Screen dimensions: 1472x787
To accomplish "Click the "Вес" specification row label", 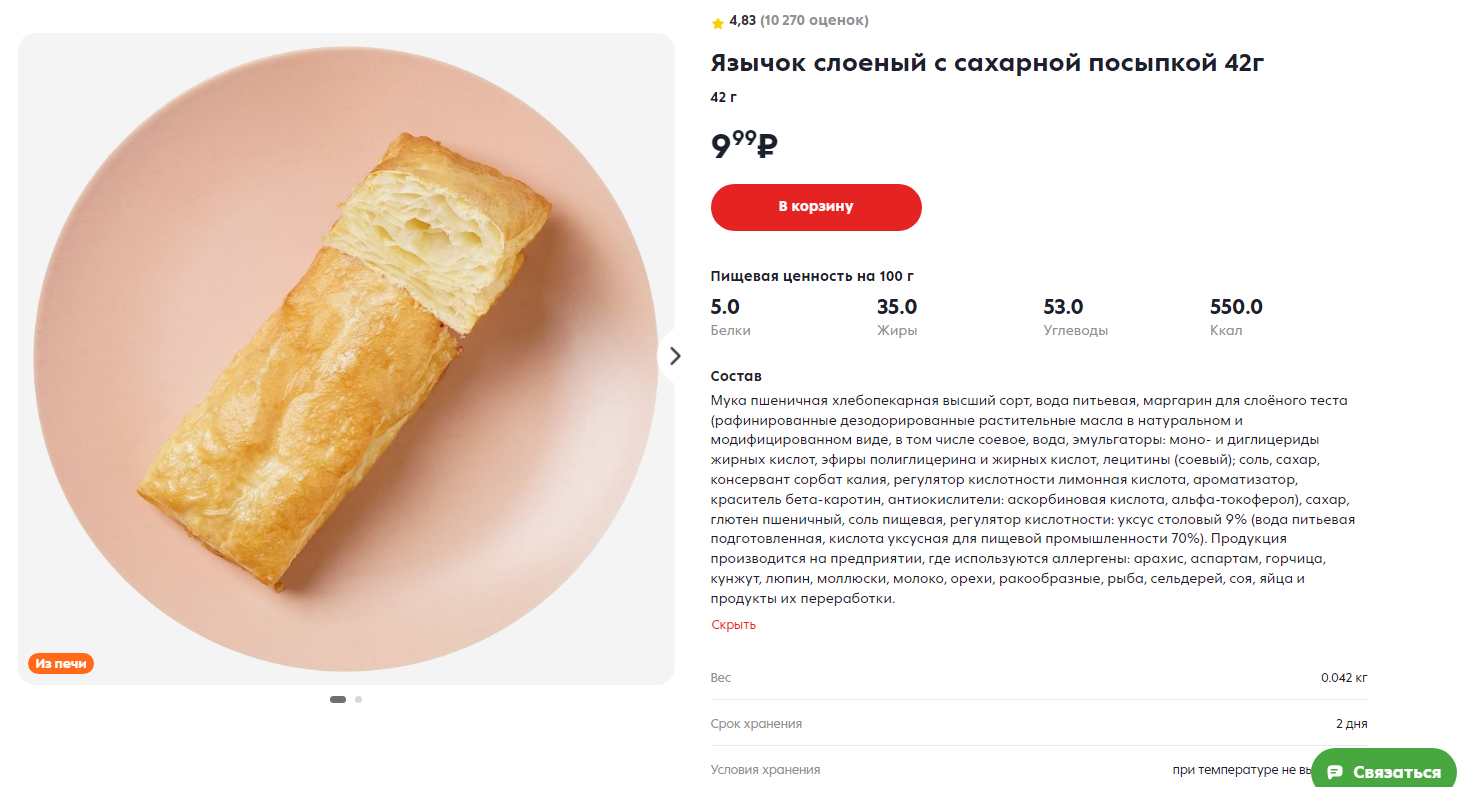I will click(721, 678).
